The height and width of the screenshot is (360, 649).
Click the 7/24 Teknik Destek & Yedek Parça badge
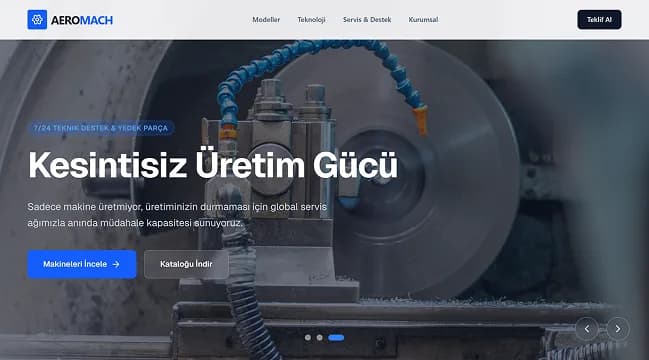click(101, 128)
